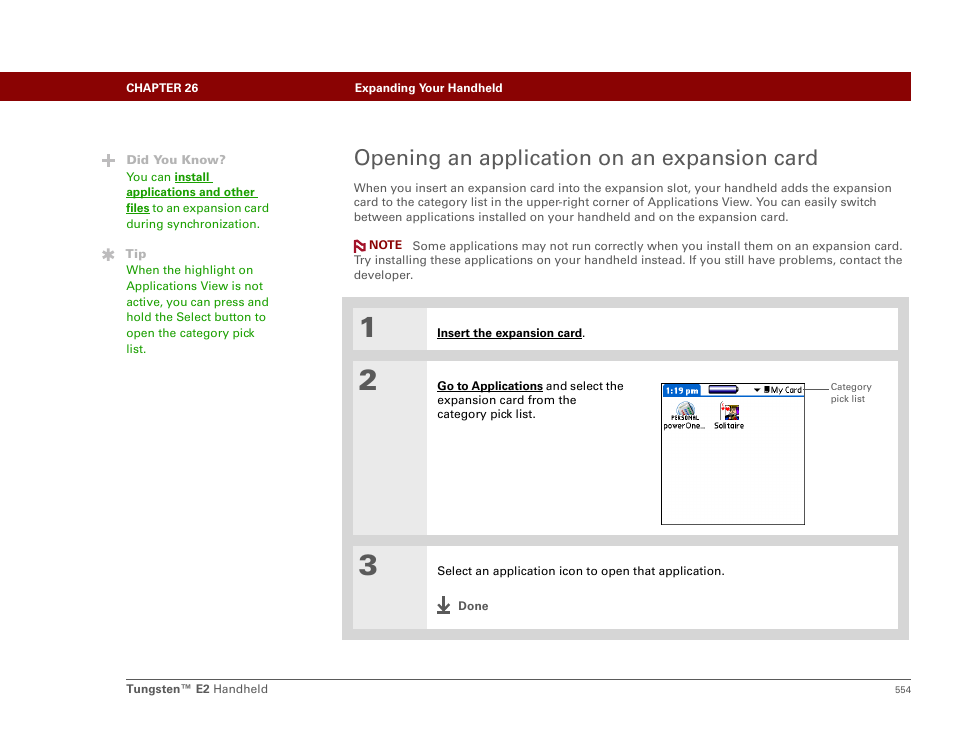Image resolution: width=954 pixels, height=738 pixels.
Task: Click the 1:19 pm time display
Action: pos(681,391)
